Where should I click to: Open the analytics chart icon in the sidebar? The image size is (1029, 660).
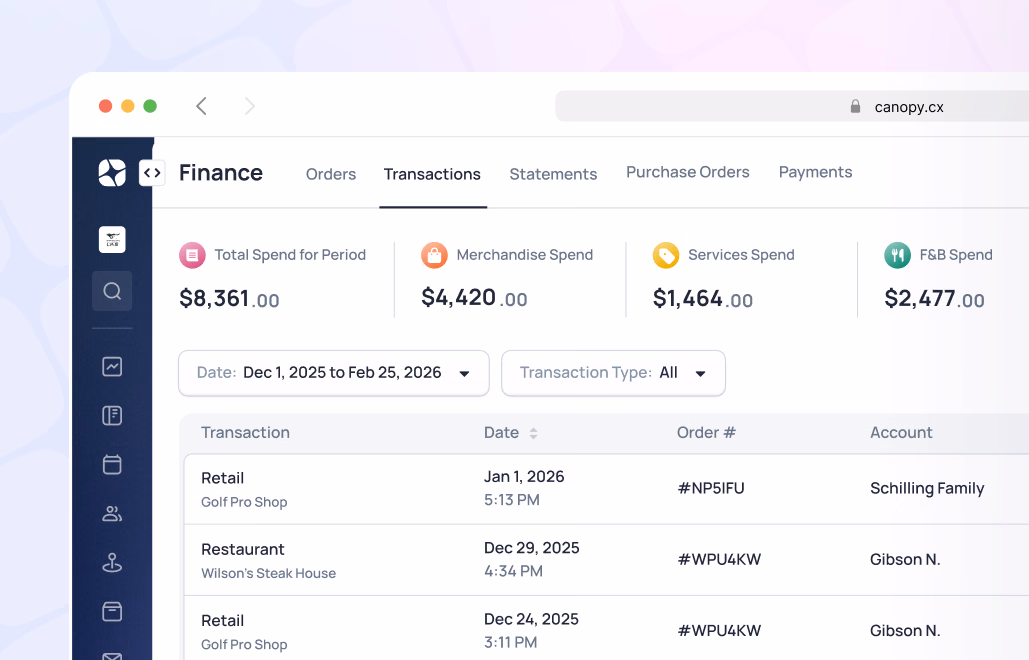tap(112, 366)
